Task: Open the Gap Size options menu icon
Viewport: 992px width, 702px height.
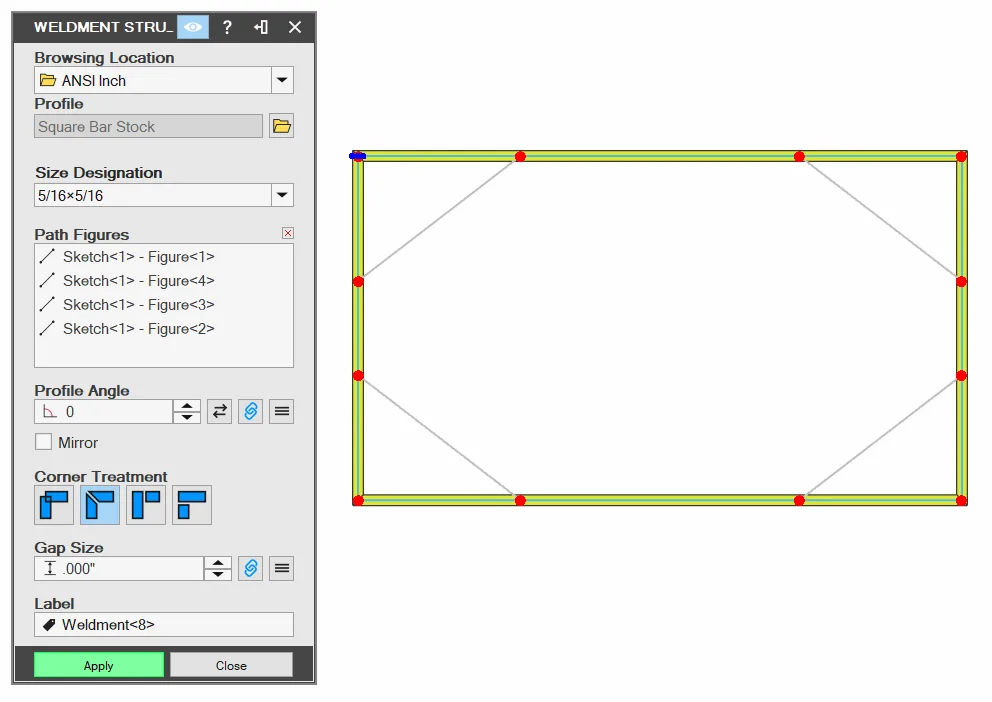Action: pos(282,569)
